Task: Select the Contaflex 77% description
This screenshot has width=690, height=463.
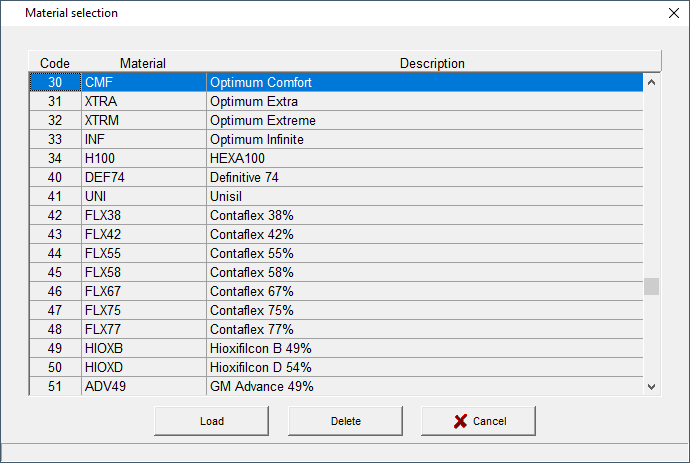Action: (425, 329)
